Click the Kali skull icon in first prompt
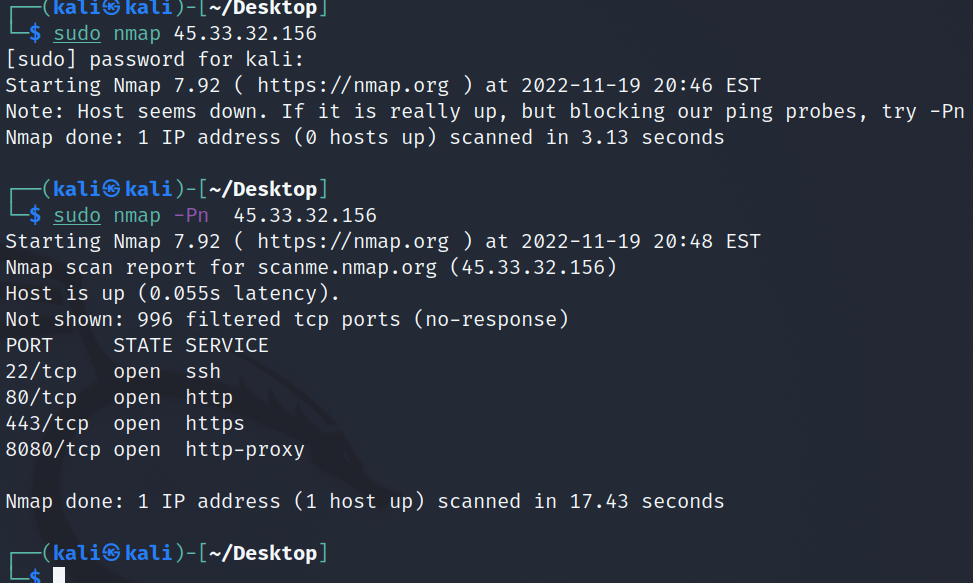The image size is (973, 583). point(112,7)
